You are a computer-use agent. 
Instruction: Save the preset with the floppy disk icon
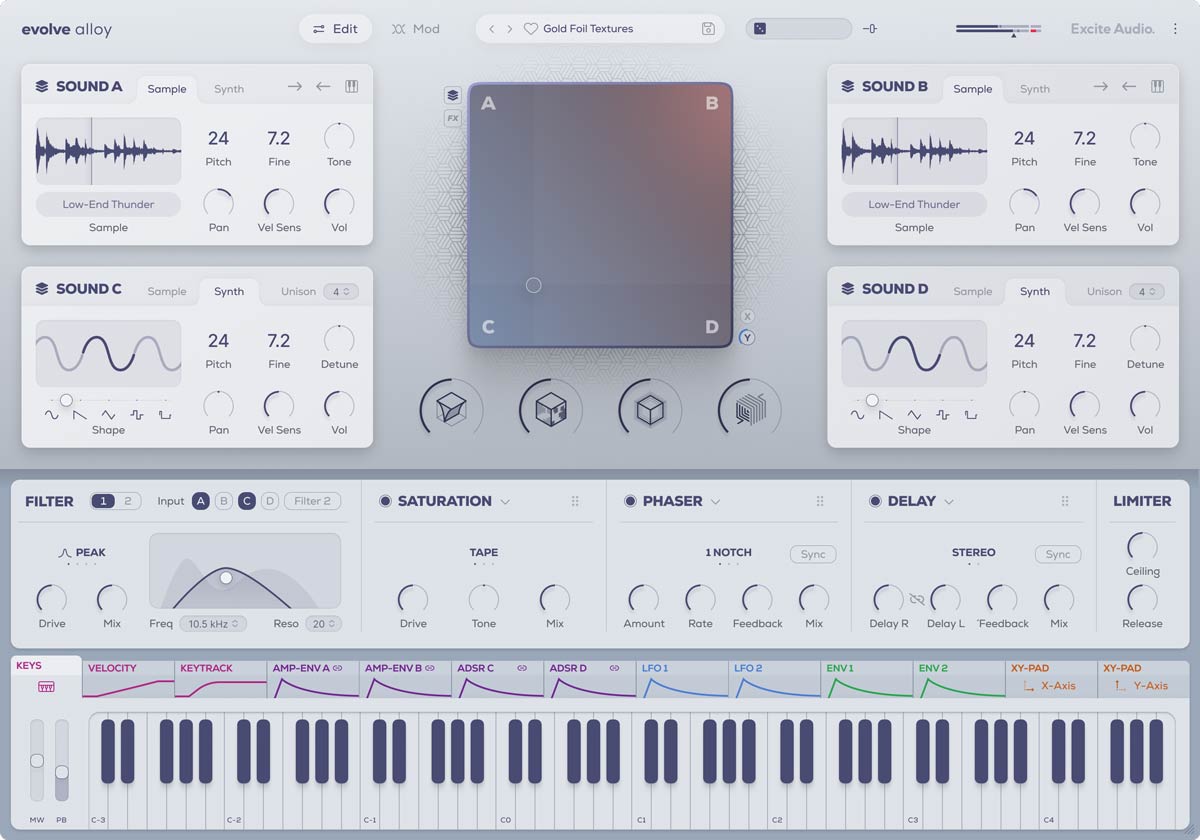pos(709,29)
